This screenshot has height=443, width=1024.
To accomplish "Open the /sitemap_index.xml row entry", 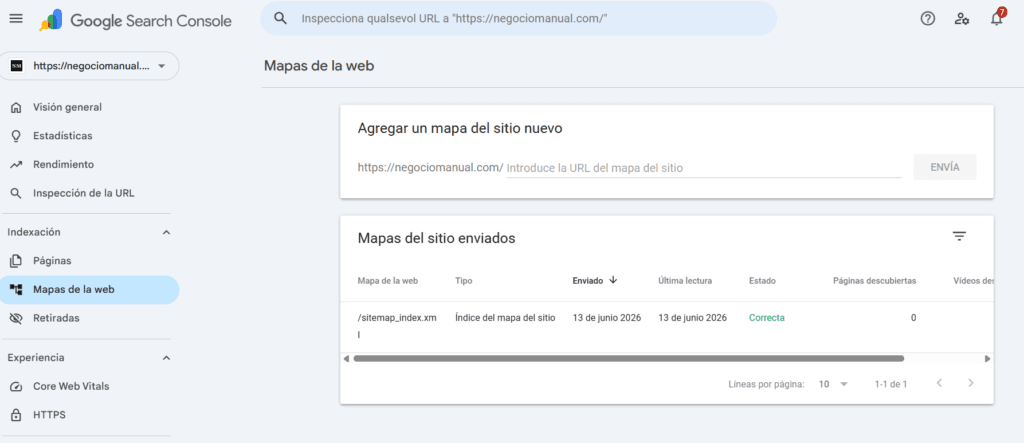I will [x=397, y=325].
